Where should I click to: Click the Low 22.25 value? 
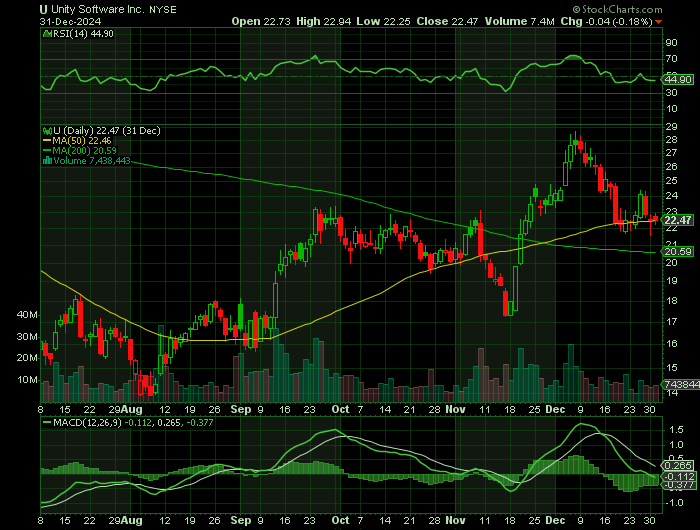point(383,21)
